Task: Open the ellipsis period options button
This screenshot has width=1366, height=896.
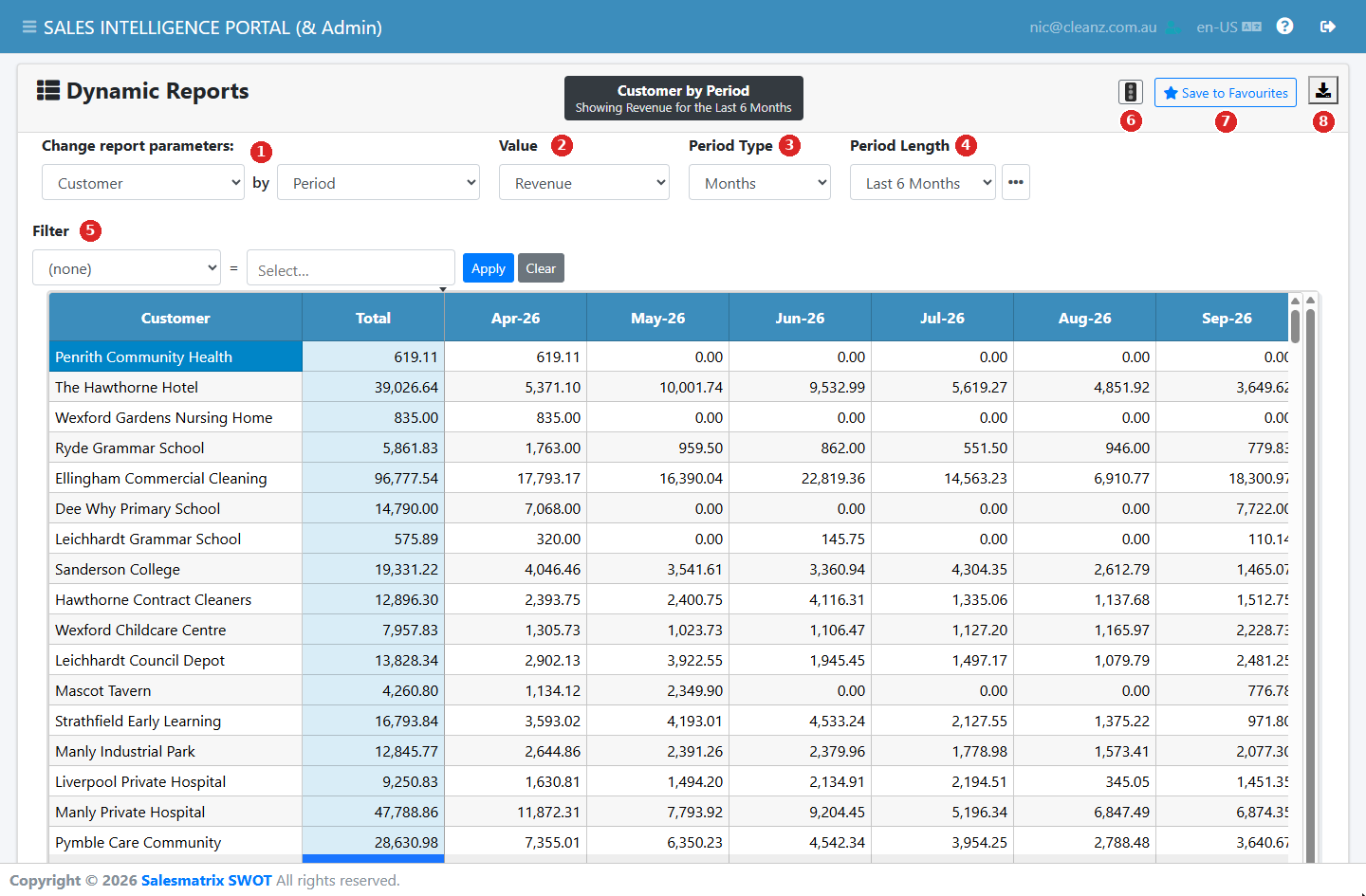Action: click(x=1016, y=182)
